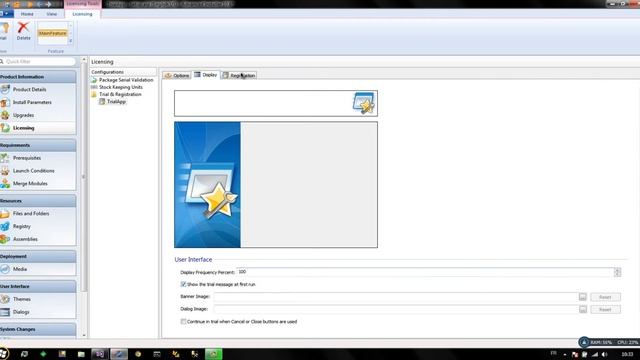Open Media page
This screenshot has height=360, width=640.
click(20, 269)
